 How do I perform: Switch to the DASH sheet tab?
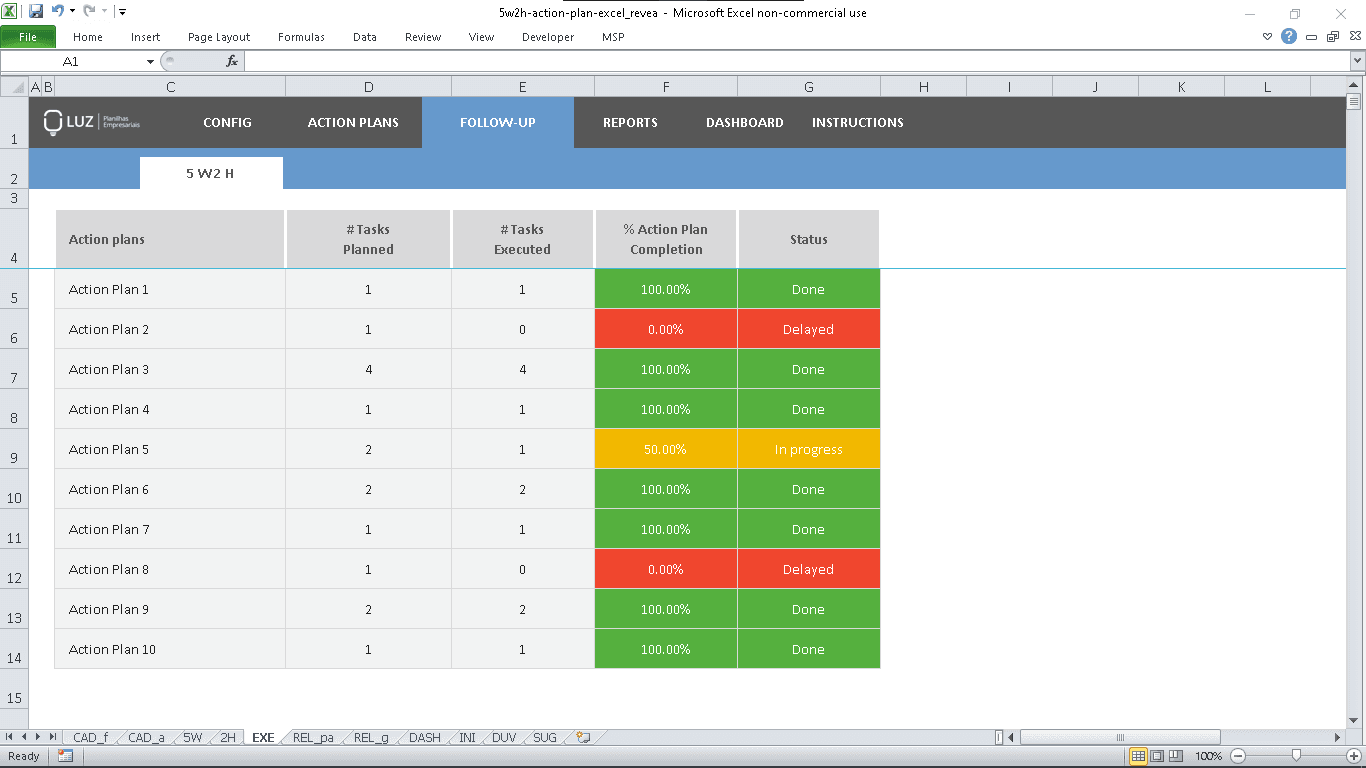[425, 737]
